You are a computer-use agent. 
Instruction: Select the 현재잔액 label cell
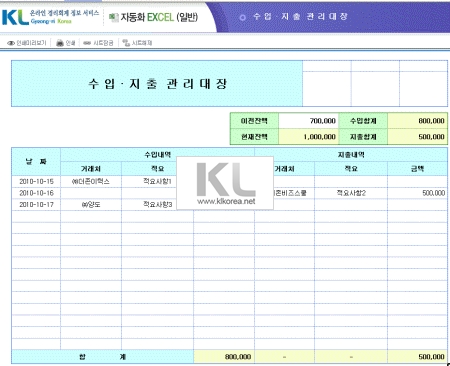click(254, 137)
